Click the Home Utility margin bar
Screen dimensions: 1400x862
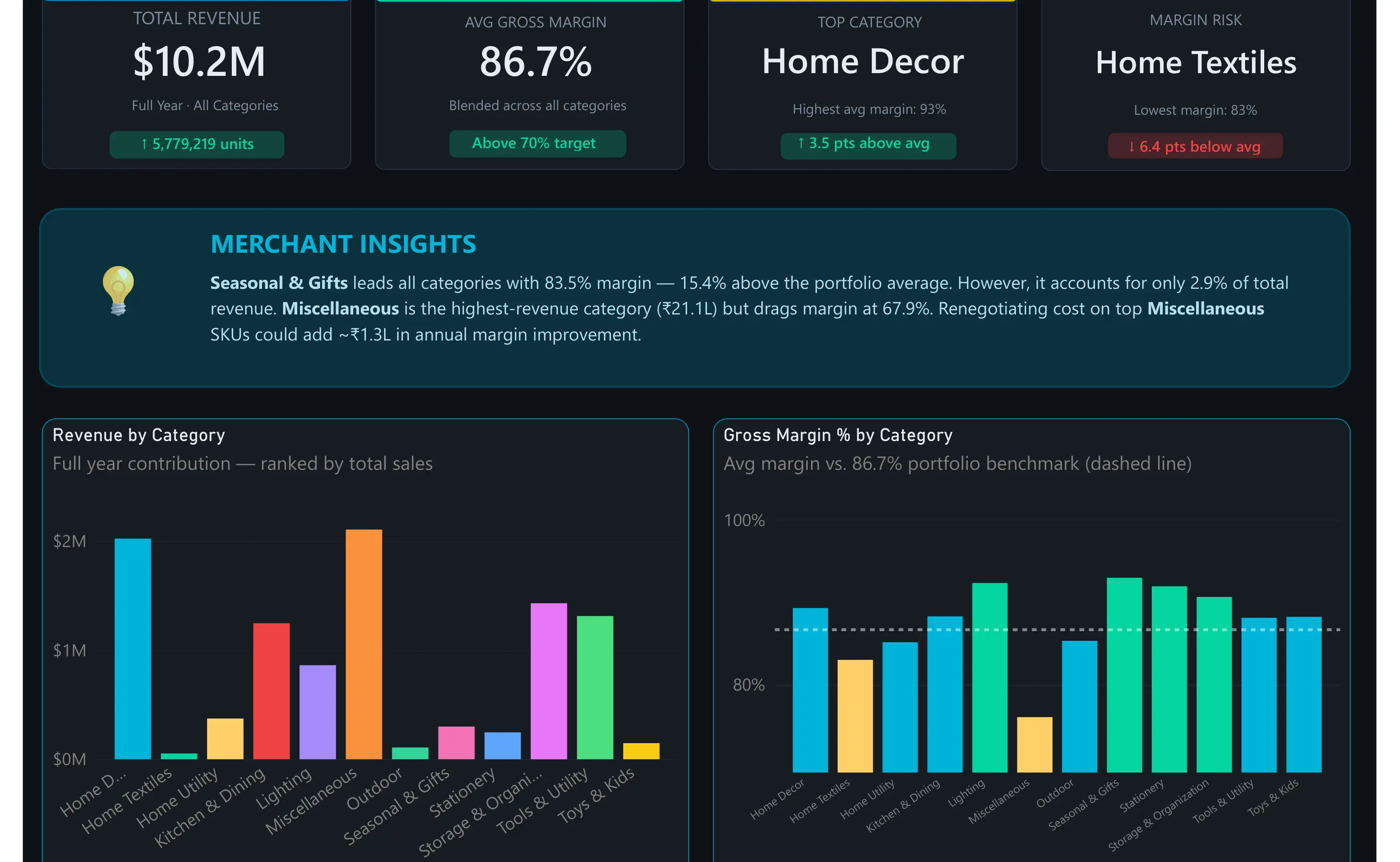(x=900, y=708)
